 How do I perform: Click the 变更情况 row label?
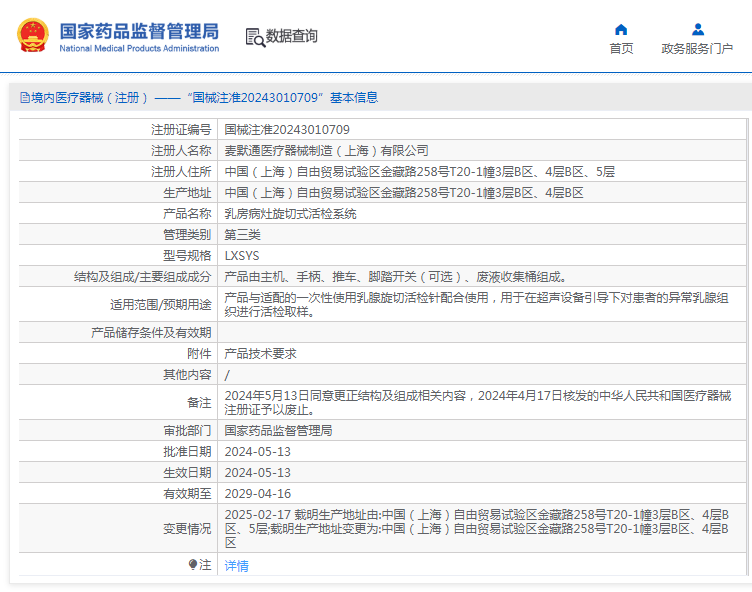coord(187,528)
